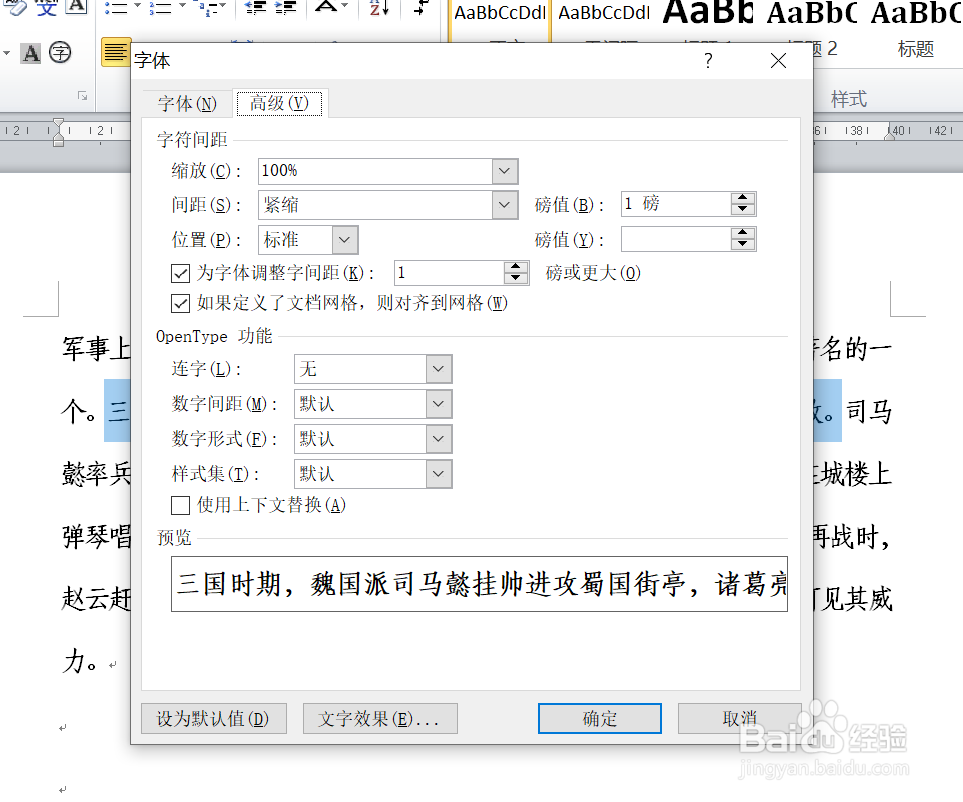Open the 间距 spacing dropdown

pos(504,204)
